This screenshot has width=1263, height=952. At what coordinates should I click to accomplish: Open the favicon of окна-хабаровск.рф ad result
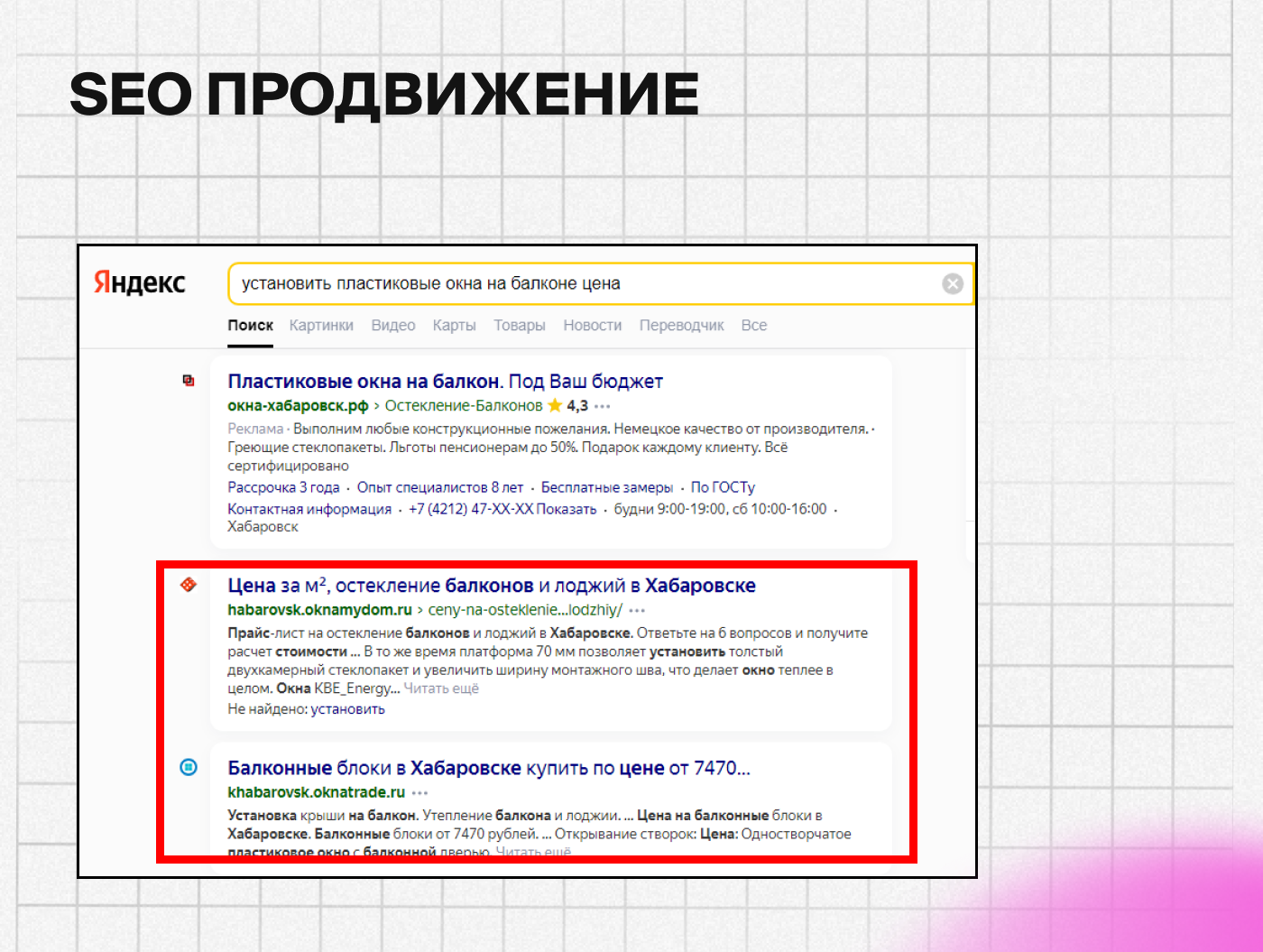point(189,381)
